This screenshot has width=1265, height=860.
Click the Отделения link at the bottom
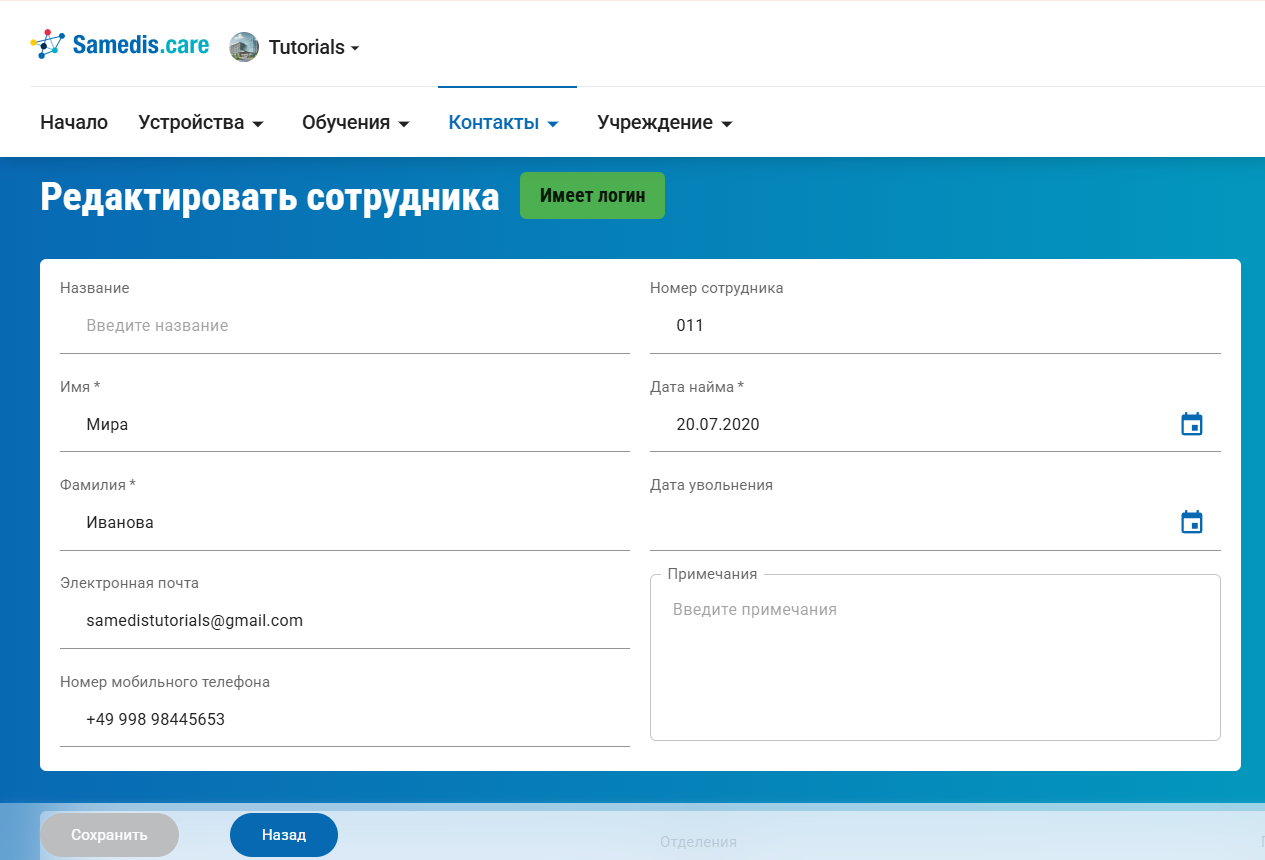tap(697, 842)
